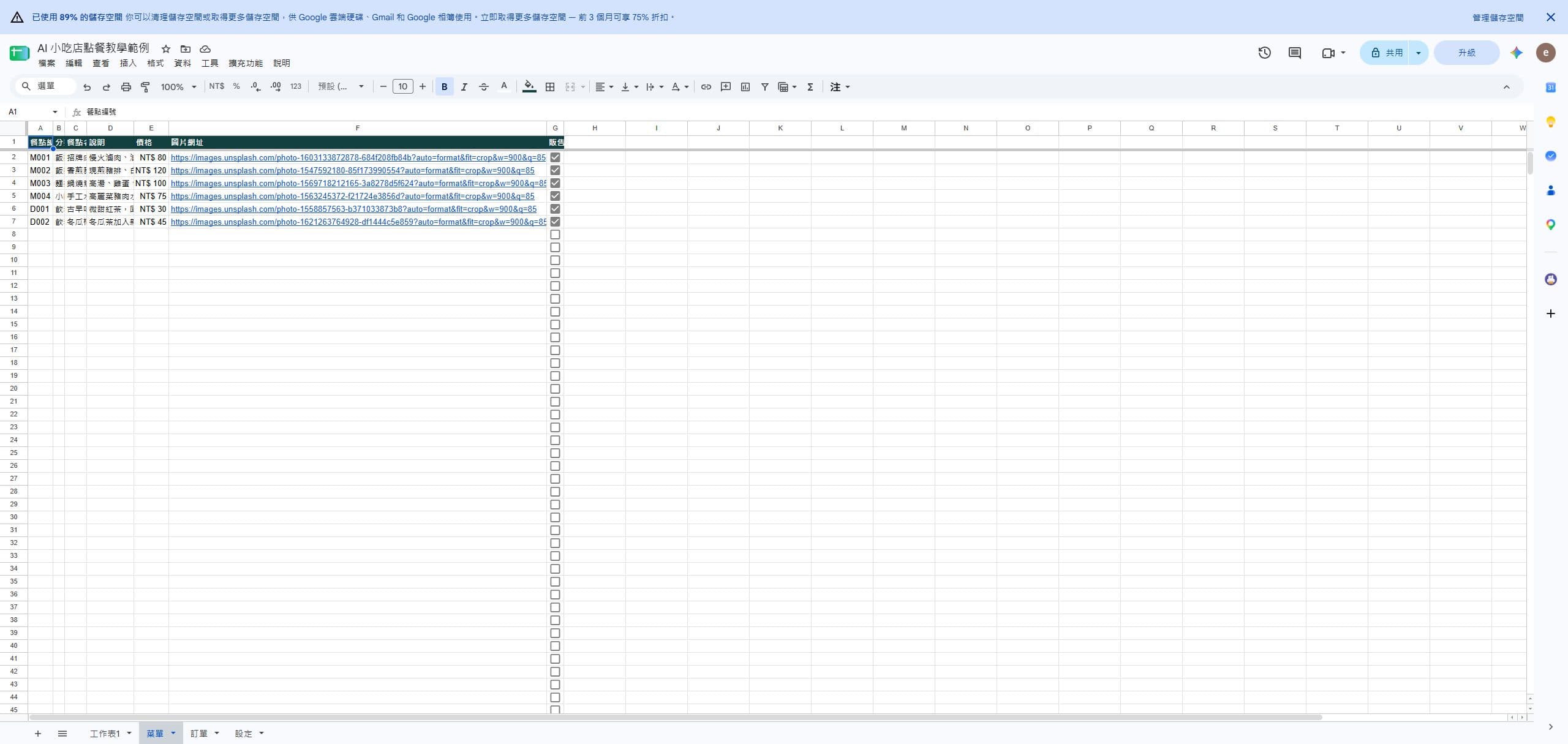
Task: Uncheck the sale checkbox for M002
Action: pos(556,170)
